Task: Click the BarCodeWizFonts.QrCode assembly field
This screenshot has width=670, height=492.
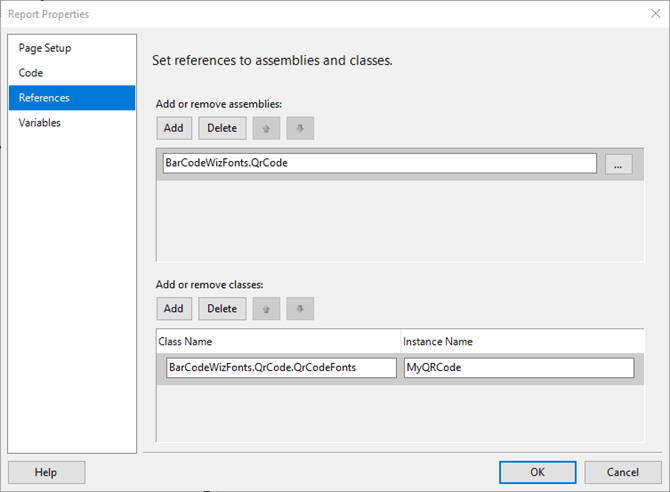Action: click(x=379, y=163)
